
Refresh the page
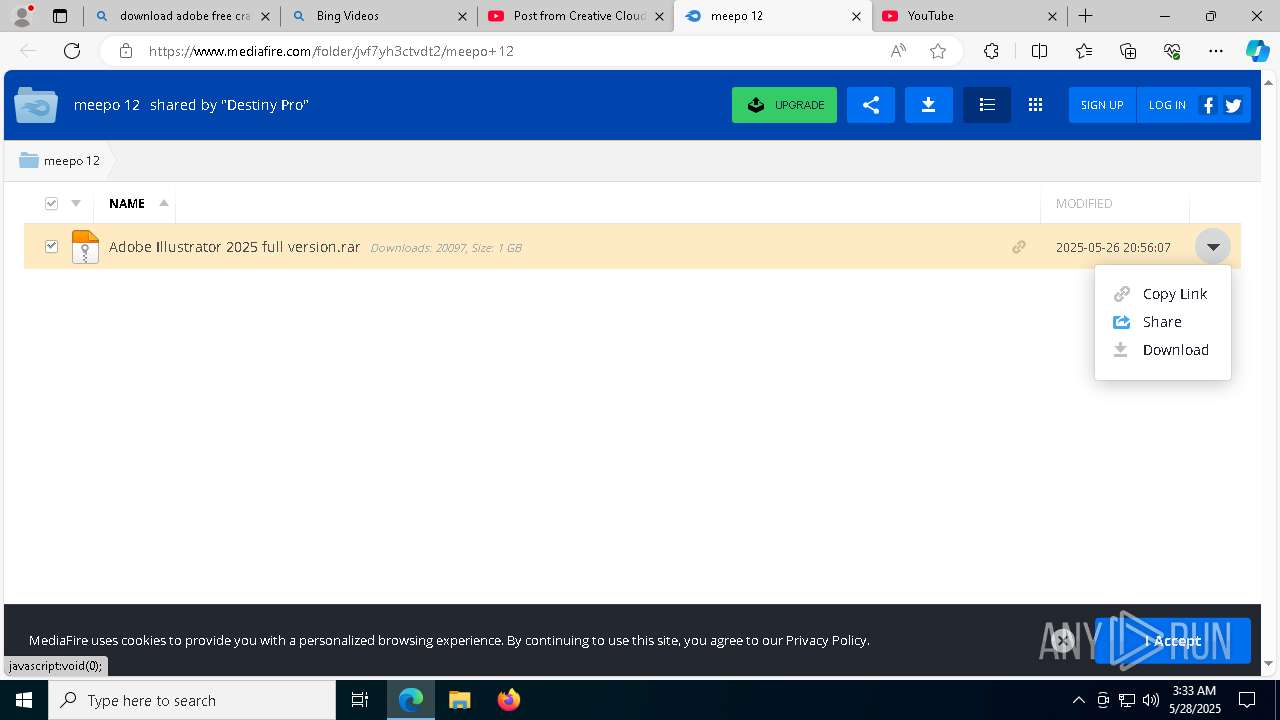point(72,51)
